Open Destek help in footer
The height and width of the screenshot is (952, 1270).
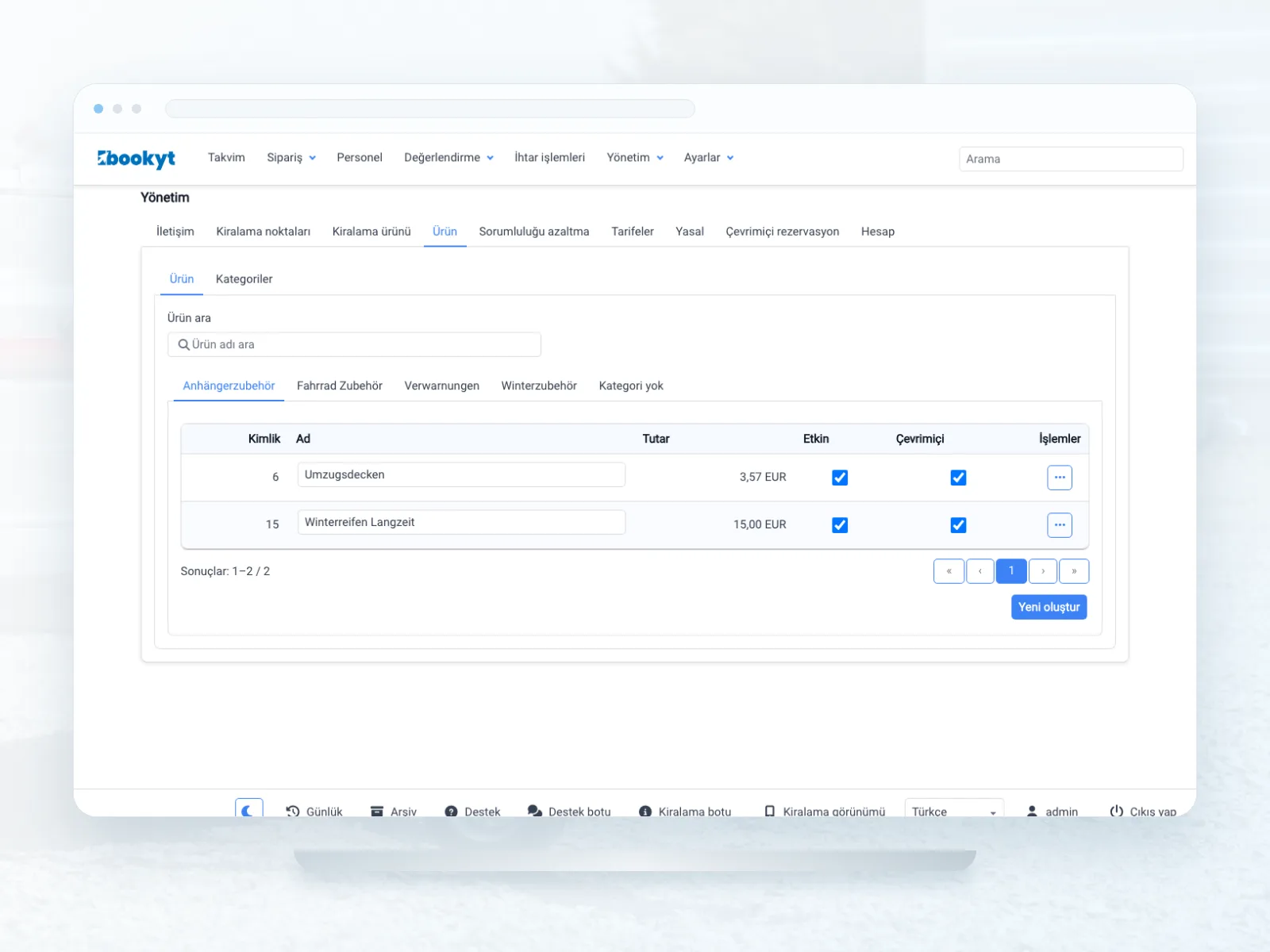[x=472, y=811]
